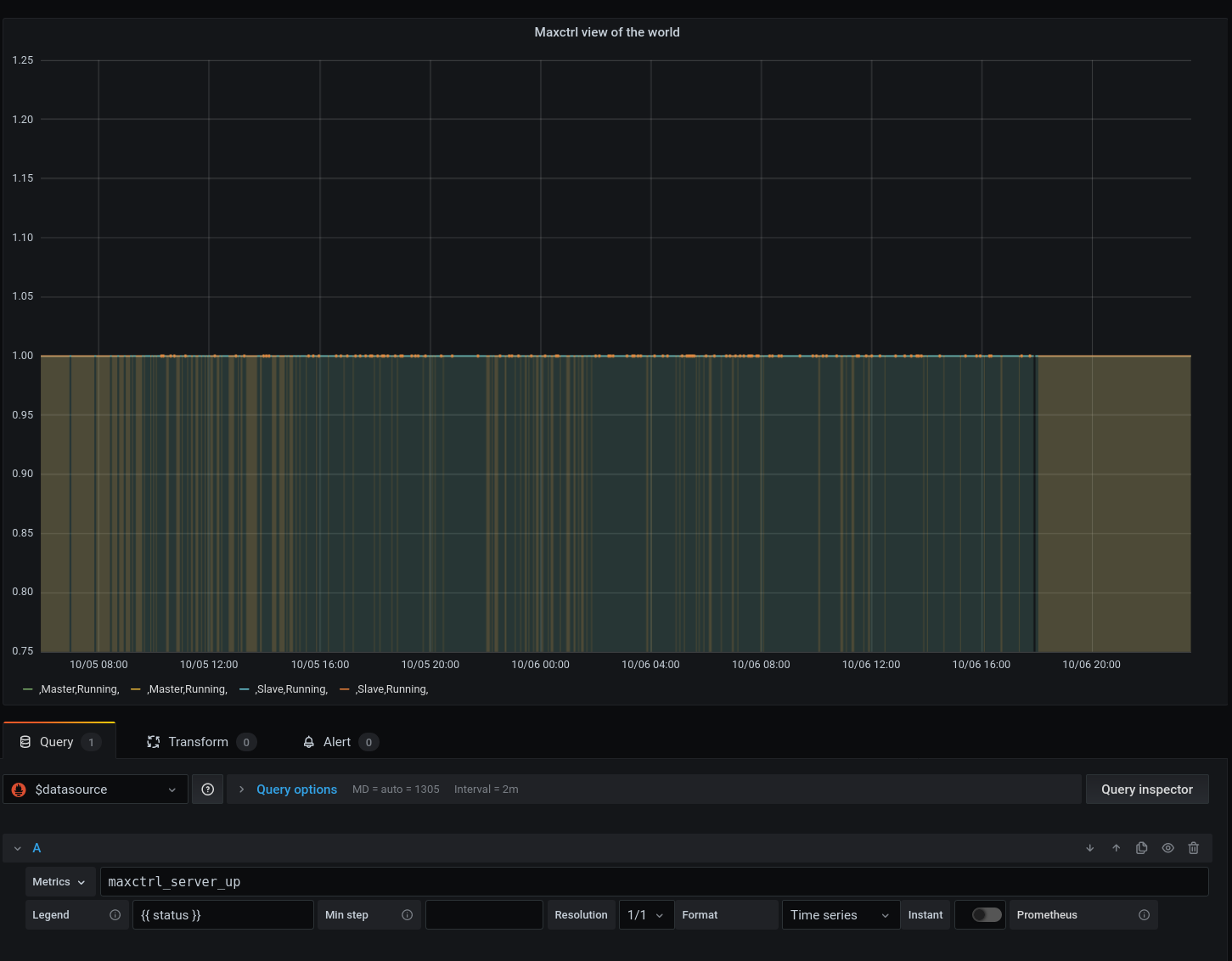Viewport: 1232px width, 961px height.
Task: Click the maxctrl_server_up metrics query field
Action: pos(654,882)
